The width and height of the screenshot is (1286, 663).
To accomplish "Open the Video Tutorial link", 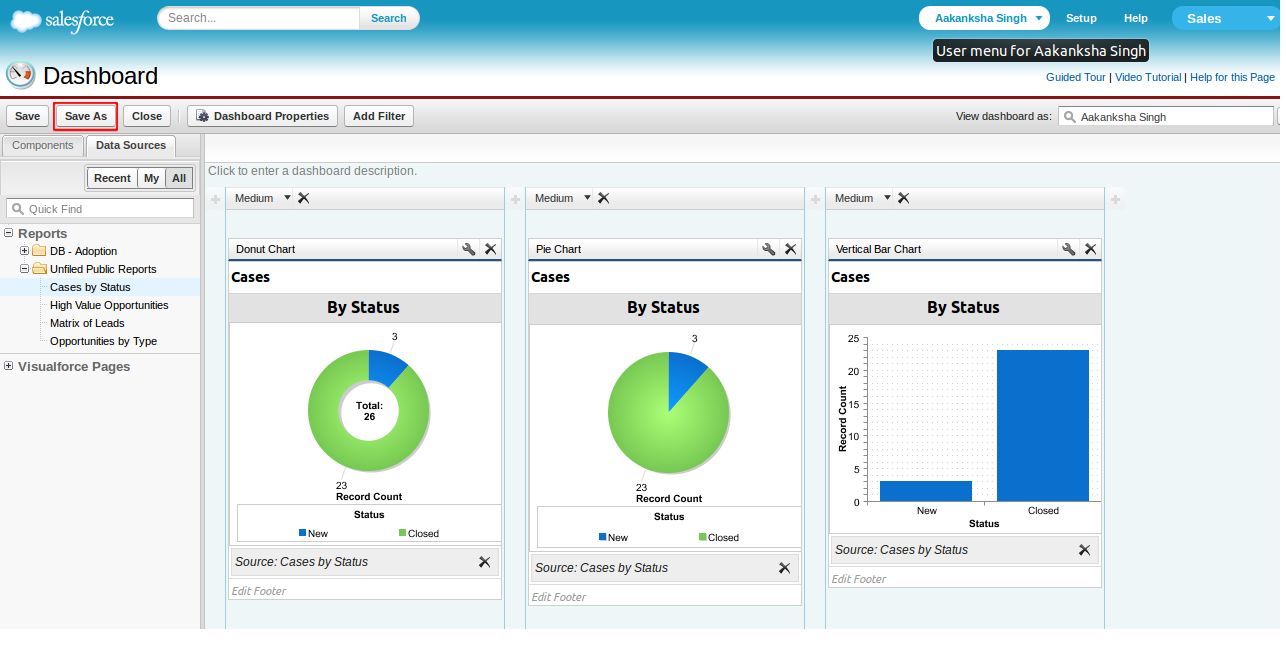I will coord(1147,77).
